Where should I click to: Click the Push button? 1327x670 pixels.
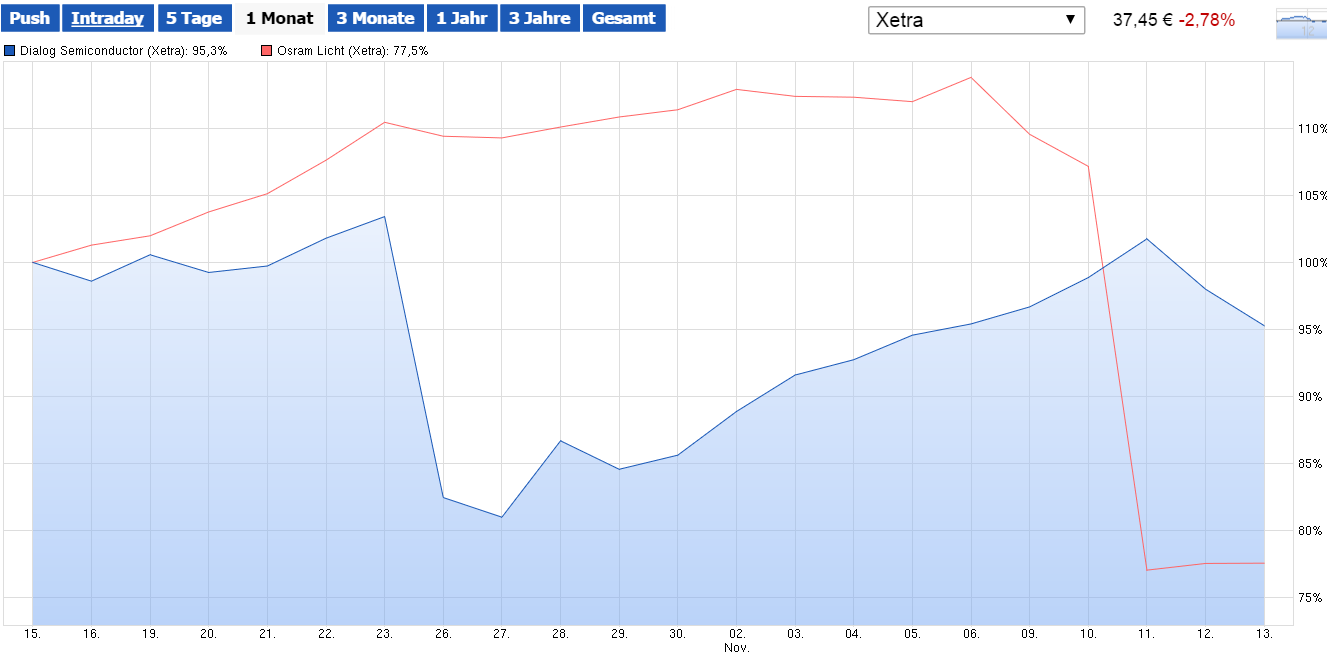pos(30,18)
